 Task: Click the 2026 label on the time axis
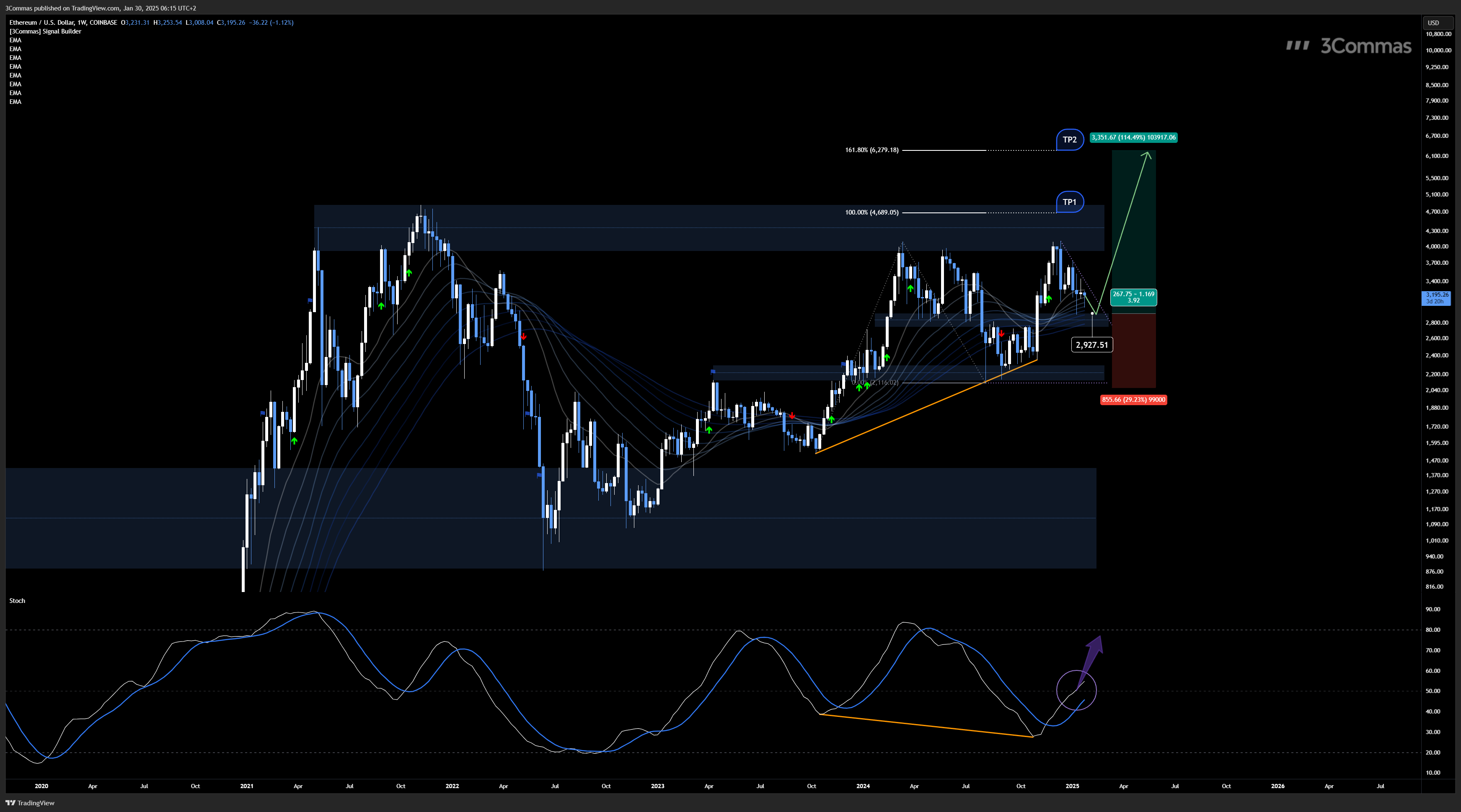(x=1277, y=786)
